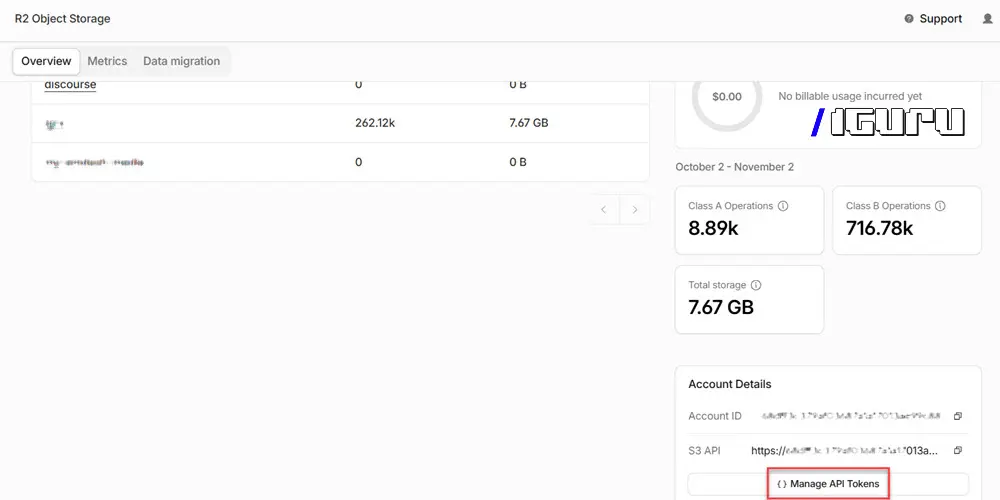Open the discourse bucket link
This screenshot has width=1000, height=500.
pos(70,85)
